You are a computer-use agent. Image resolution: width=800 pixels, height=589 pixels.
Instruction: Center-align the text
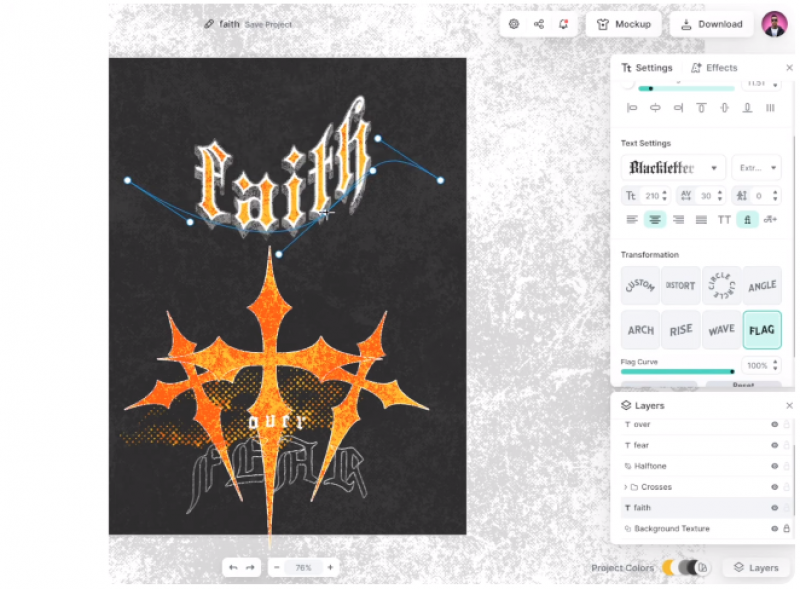click(655, 220)
